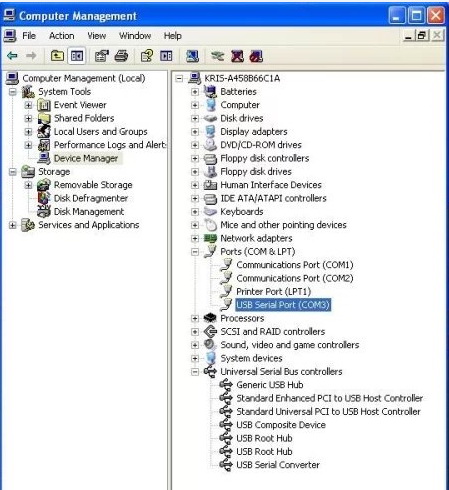Click the Scan for hardware changes icon
Viewport: 449px width, 490px height.
[192, 56]
